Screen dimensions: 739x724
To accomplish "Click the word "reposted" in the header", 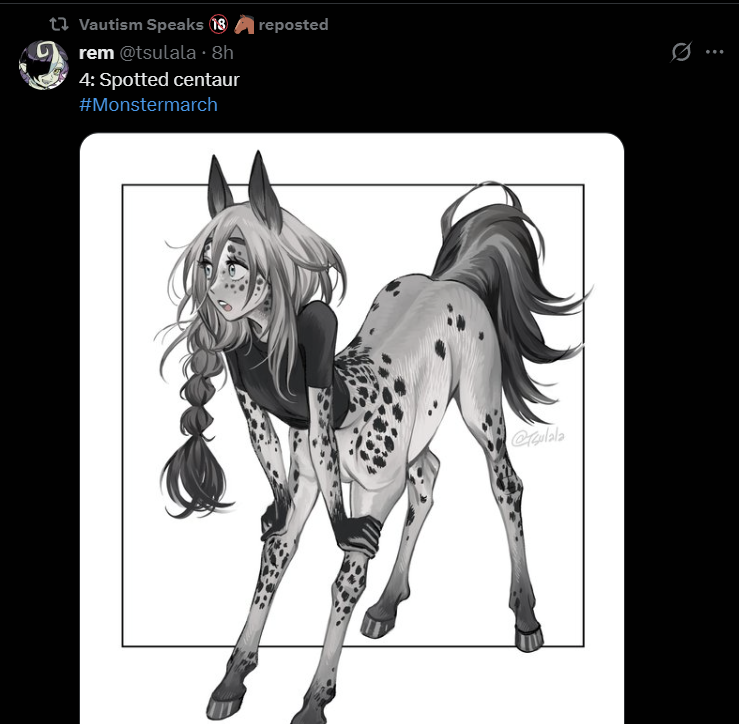I will click(293, 25).
